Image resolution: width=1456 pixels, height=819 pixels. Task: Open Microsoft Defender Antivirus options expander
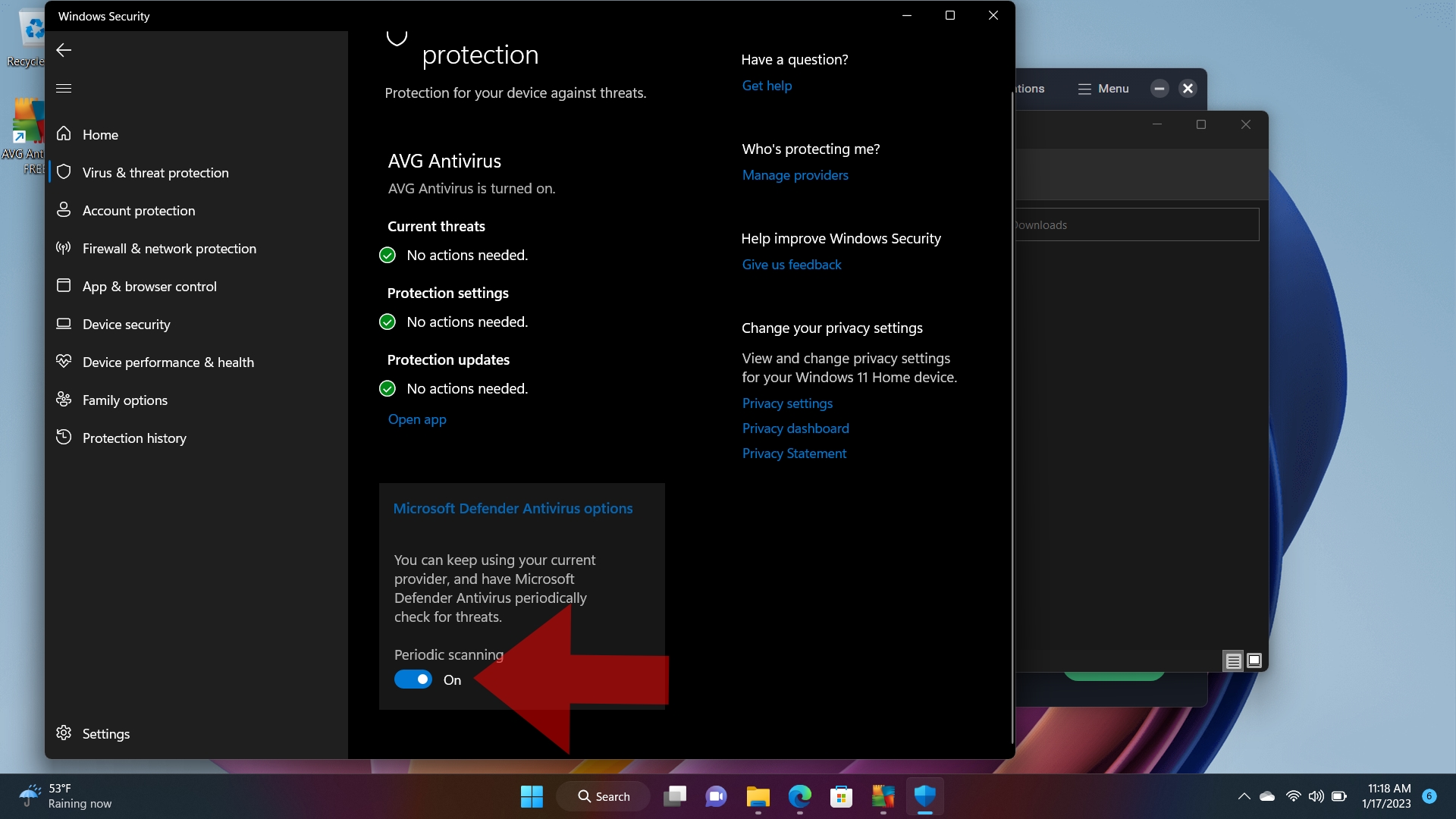click(x=513, y=508)
